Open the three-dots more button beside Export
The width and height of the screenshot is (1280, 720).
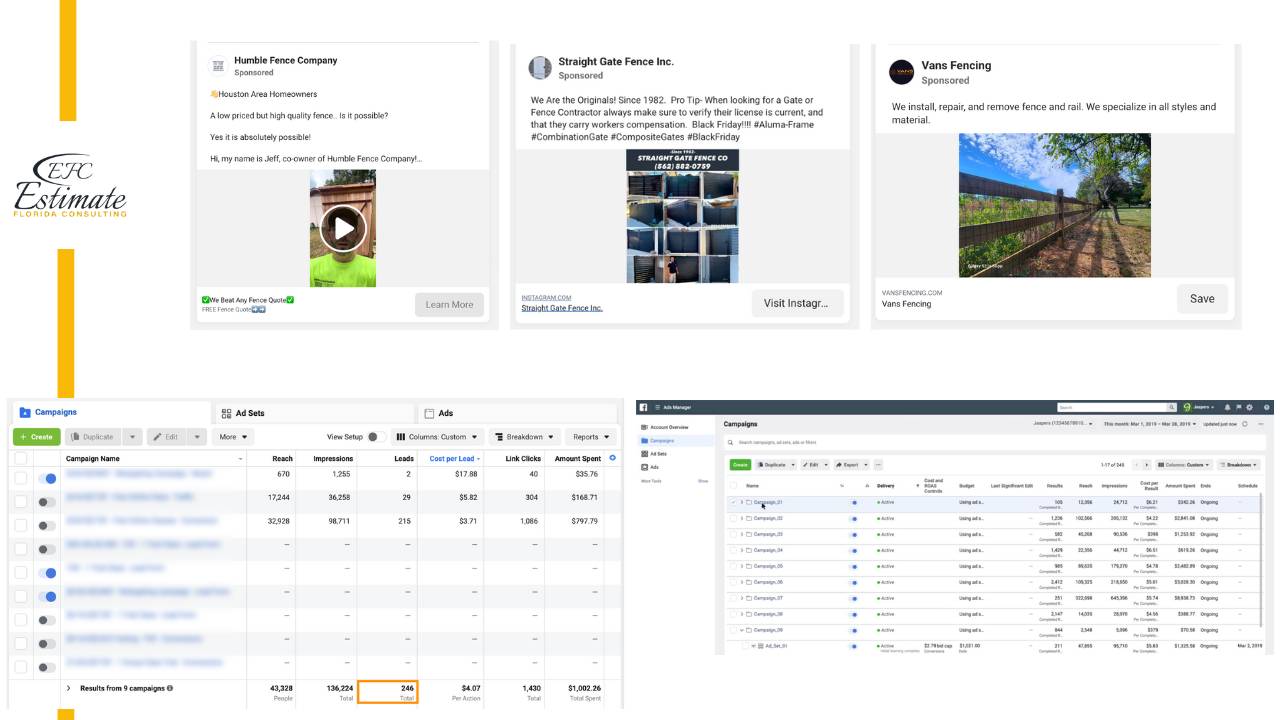[878, 464]
